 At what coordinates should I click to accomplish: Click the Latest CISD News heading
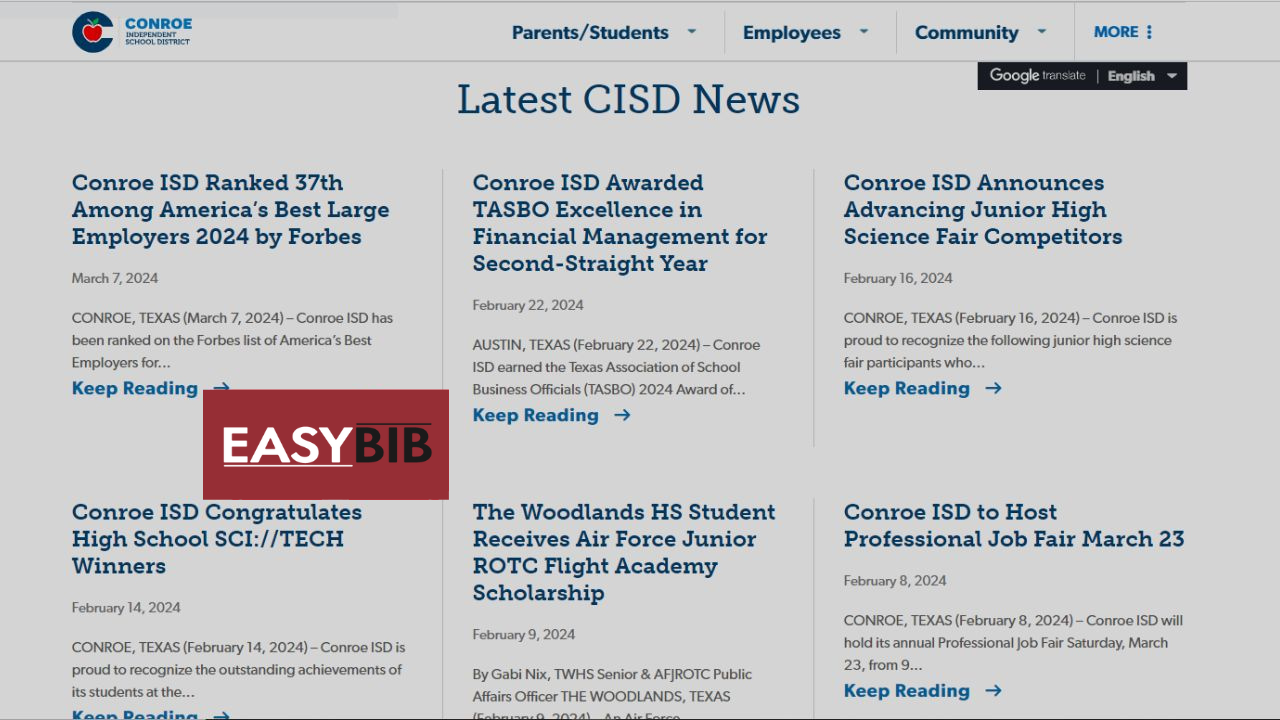(x=628, y=99)
